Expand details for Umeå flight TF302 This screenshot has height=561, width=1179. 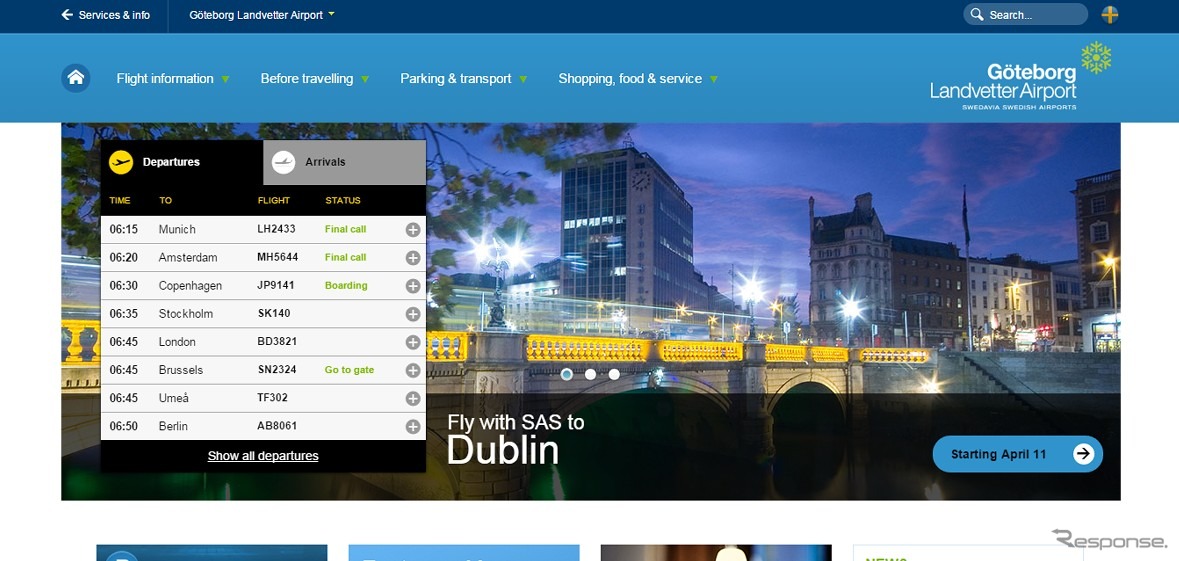click(413, 399)
